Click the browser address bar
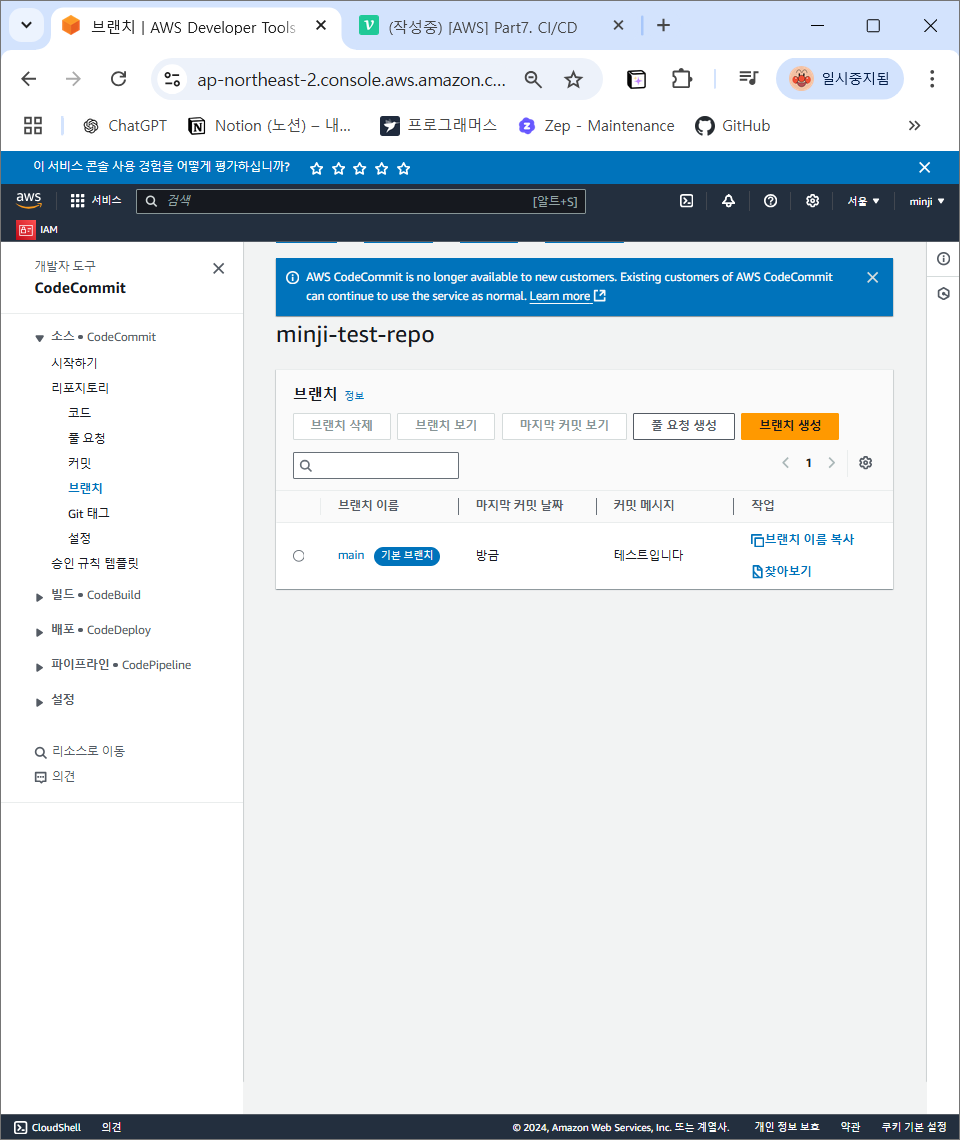 tap(351, 79)
